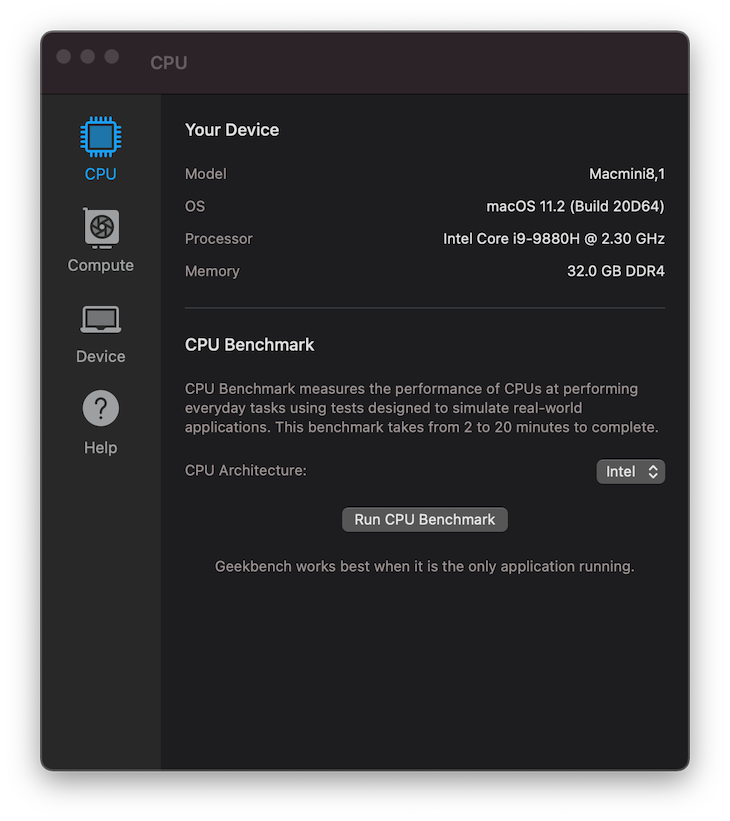Click the 32.0 GB DDR4 memory value
This screenshot has width=730, height=821.
pyautogui.click(x=616, y=271)
